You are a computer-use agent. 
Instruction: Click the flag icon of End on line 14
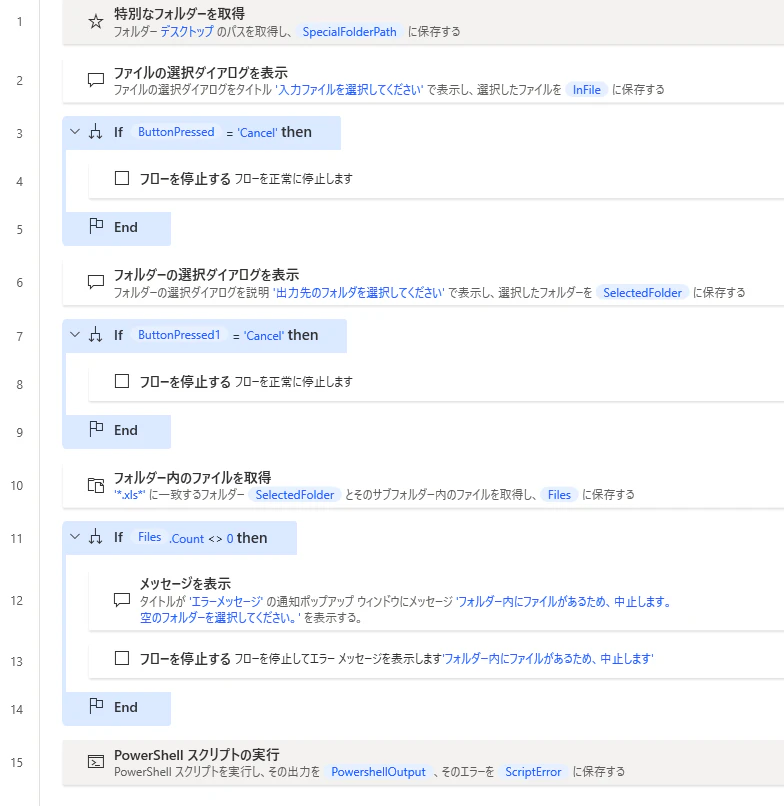click(x=96, y=706)
